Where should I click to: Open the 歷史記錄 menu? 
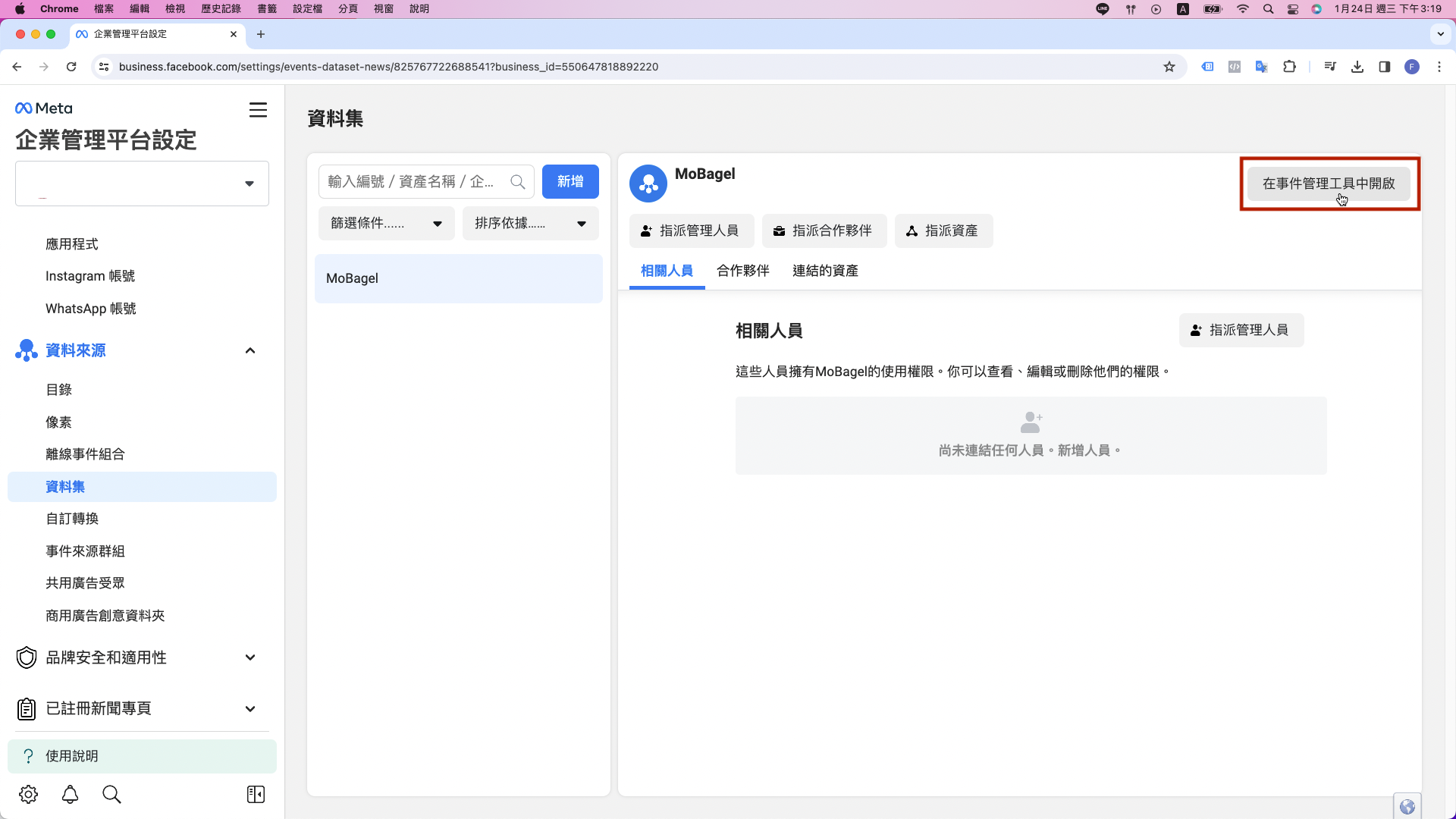coord(221,9)
